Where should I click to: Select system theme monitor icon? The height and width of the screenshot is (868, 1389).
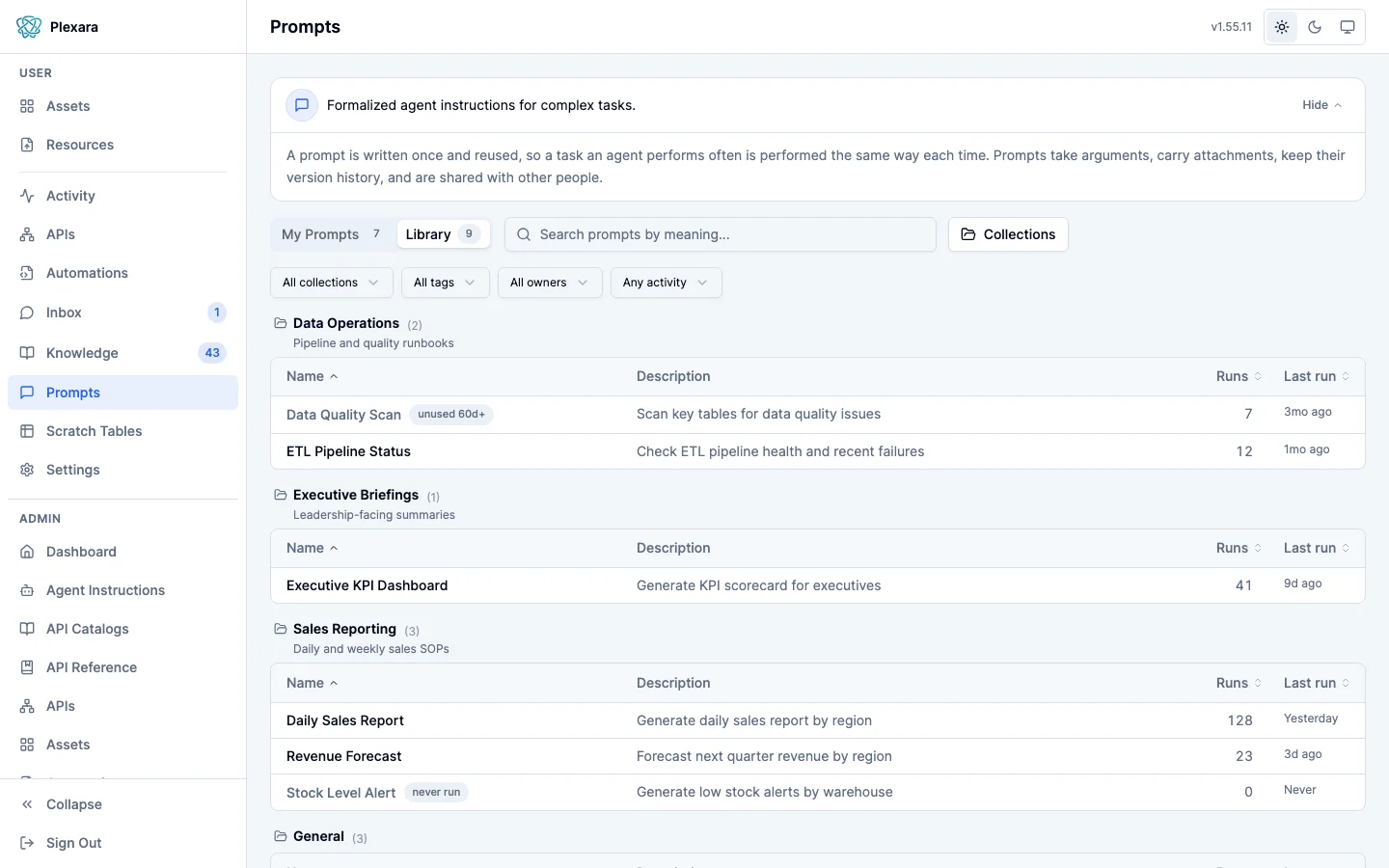[x=1348, y=27]
